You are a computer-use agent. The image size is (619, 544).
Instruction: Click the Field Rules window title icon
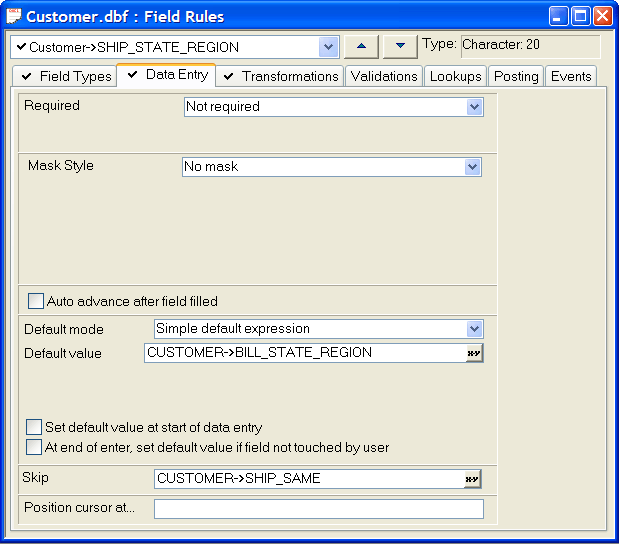14,16
